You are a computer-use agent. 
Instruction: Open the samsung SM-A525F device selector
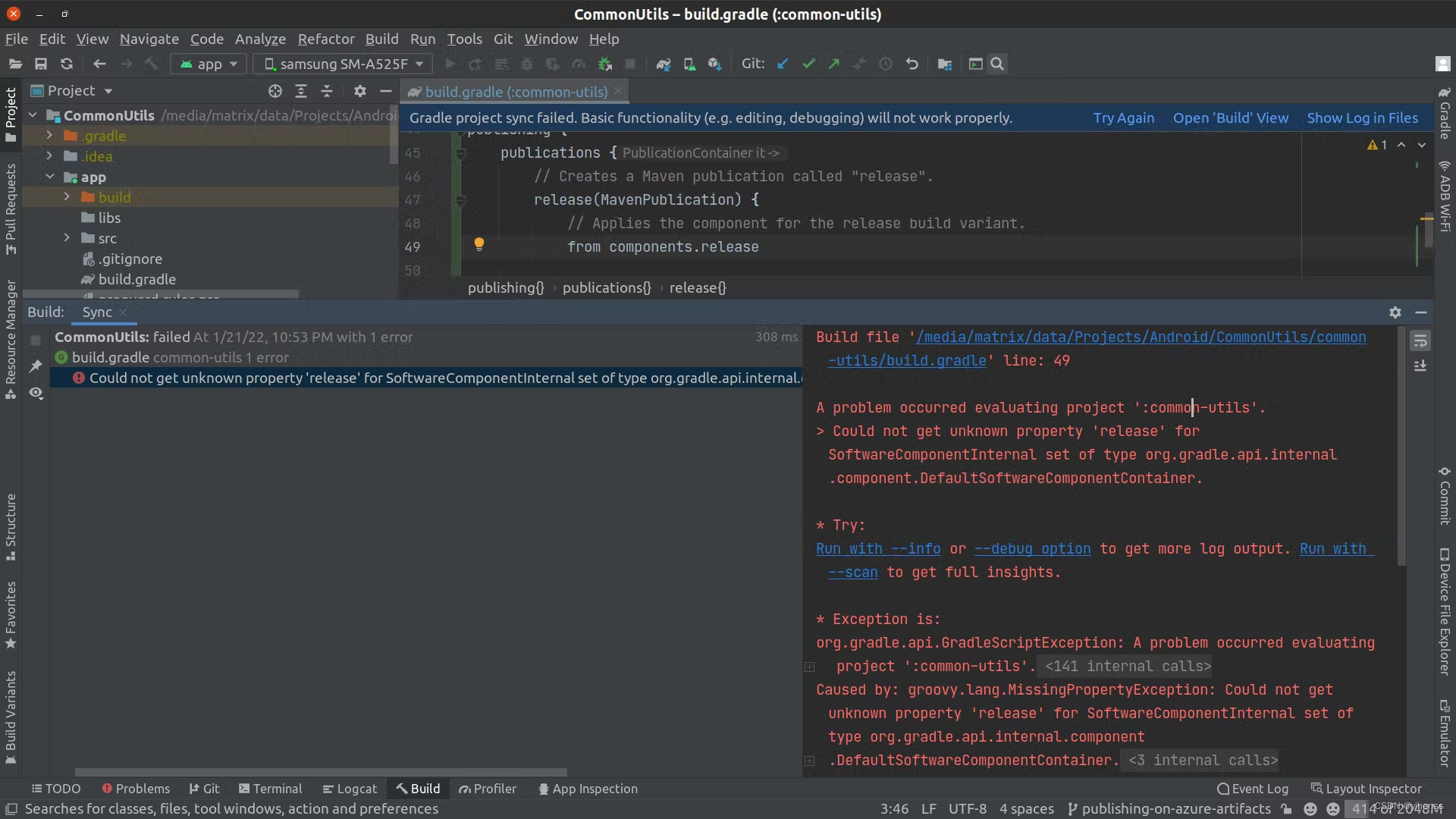343,64
